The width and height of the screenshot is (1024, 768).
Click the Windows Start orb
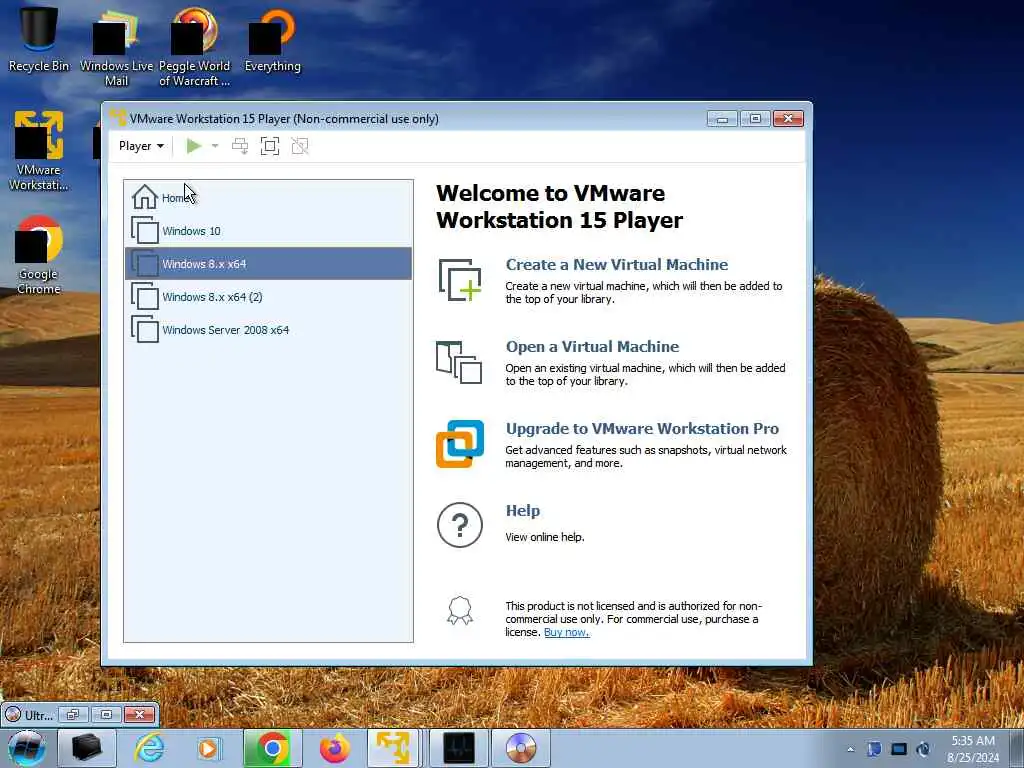(27, 748)
